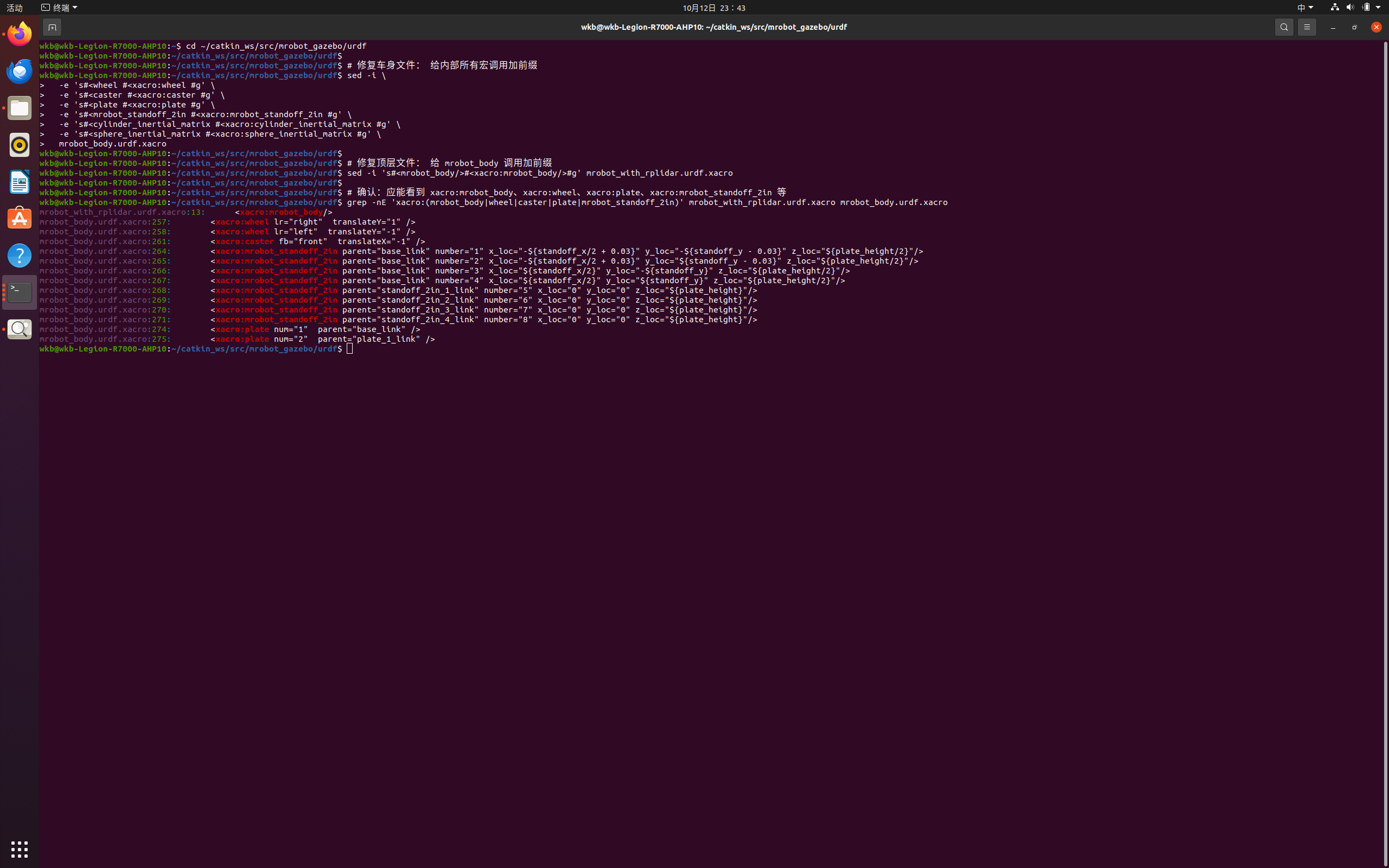
Task: Show applications grid at dock bottom
Action: 20,849
